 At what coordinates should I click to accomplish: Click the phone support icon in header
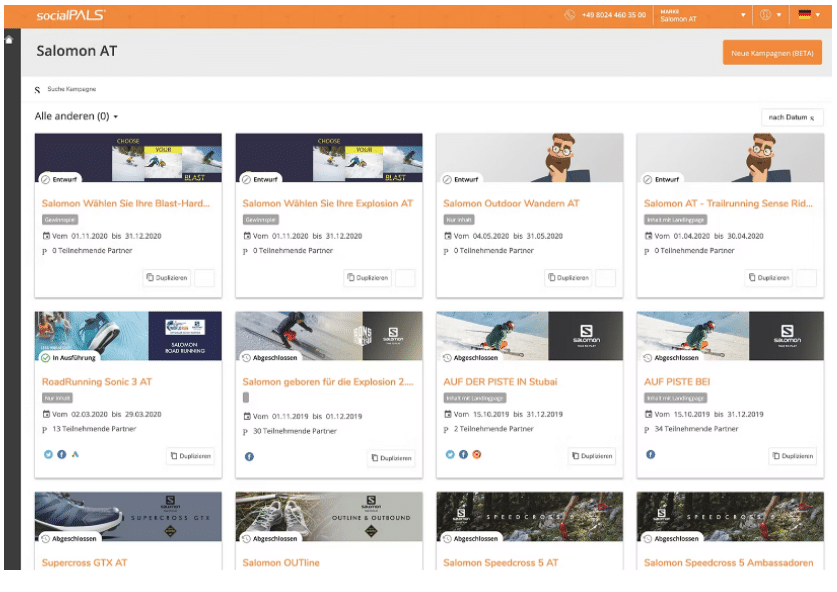(x=570, y=15)
